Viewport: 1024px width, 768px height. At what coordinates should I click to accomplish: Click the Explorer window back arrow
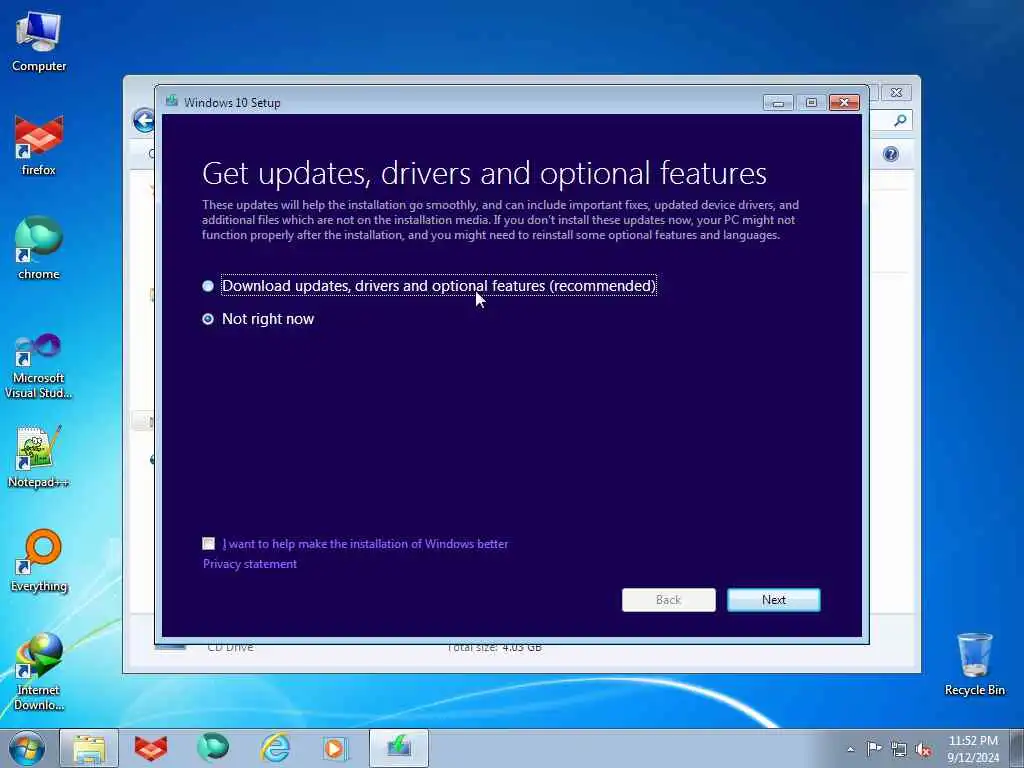[143, 120]
